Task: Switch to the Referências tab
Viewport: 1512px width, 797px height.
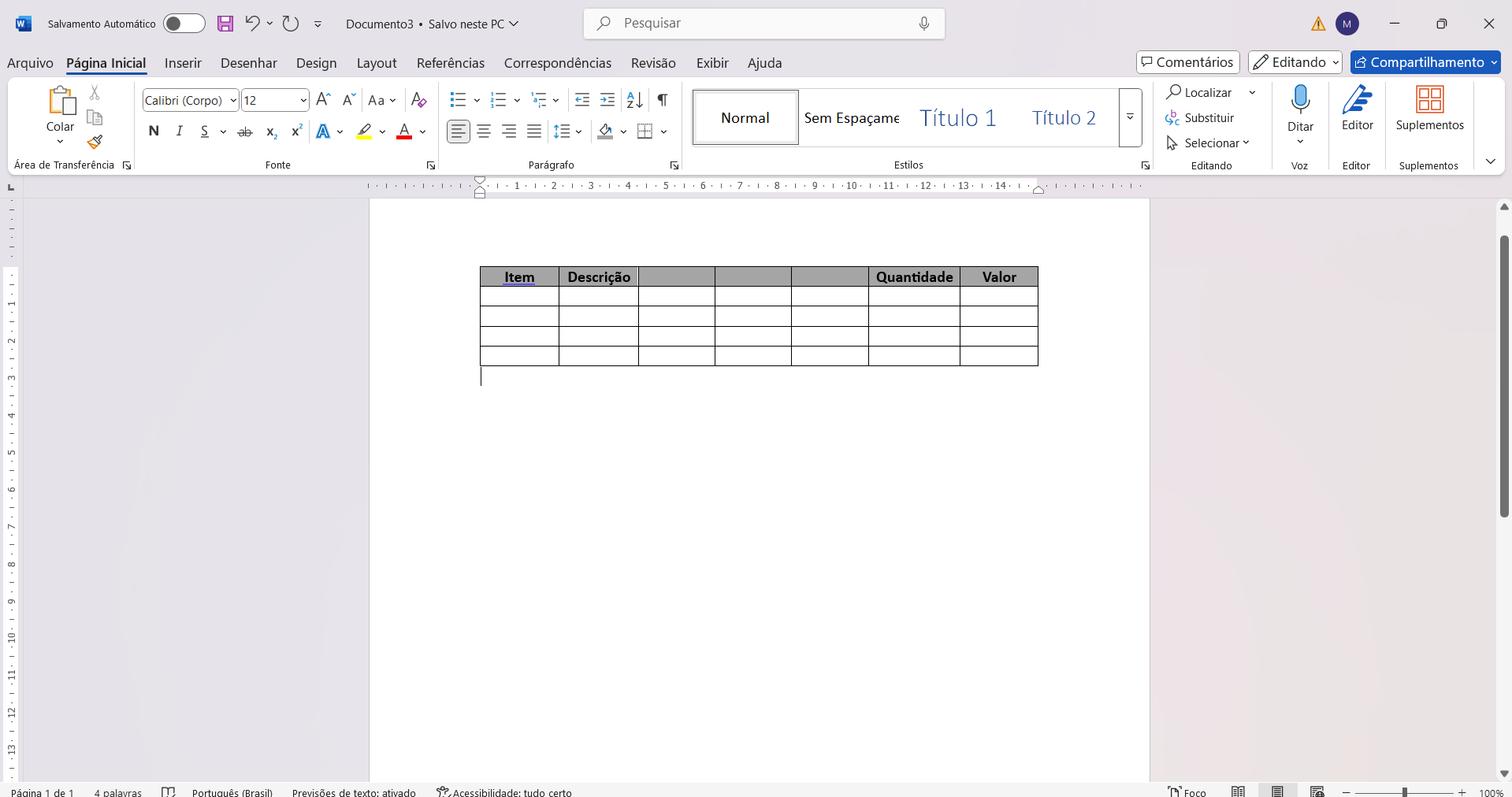Action: click(x=451, y=63)
